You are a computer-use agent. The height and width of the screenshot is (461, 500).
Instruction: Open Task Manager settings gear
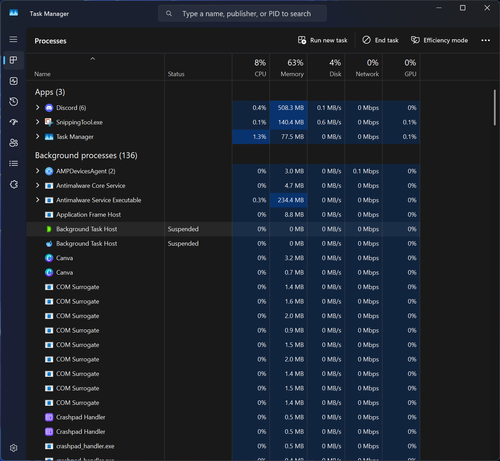[x=13, y=448]
